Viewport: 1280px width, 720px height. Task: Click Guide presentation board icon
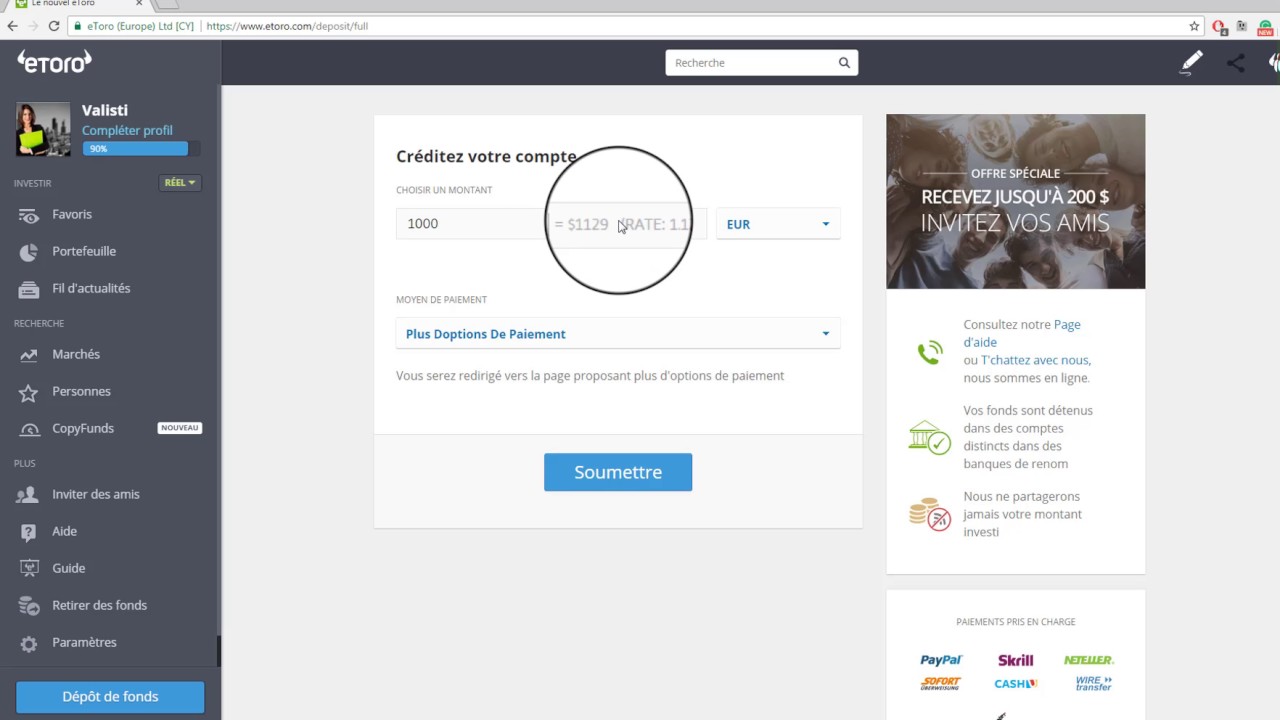(29, 568)
